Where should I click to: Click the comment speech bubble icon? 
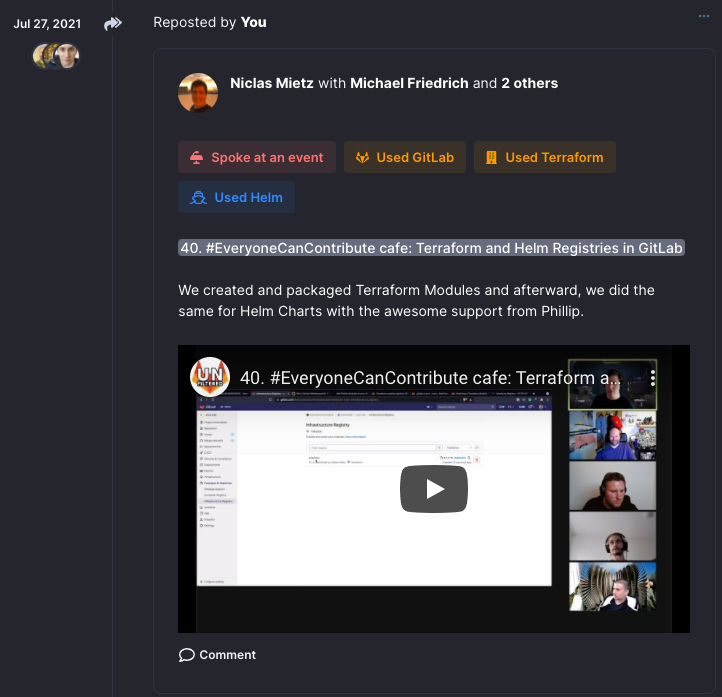click(186, 655)
